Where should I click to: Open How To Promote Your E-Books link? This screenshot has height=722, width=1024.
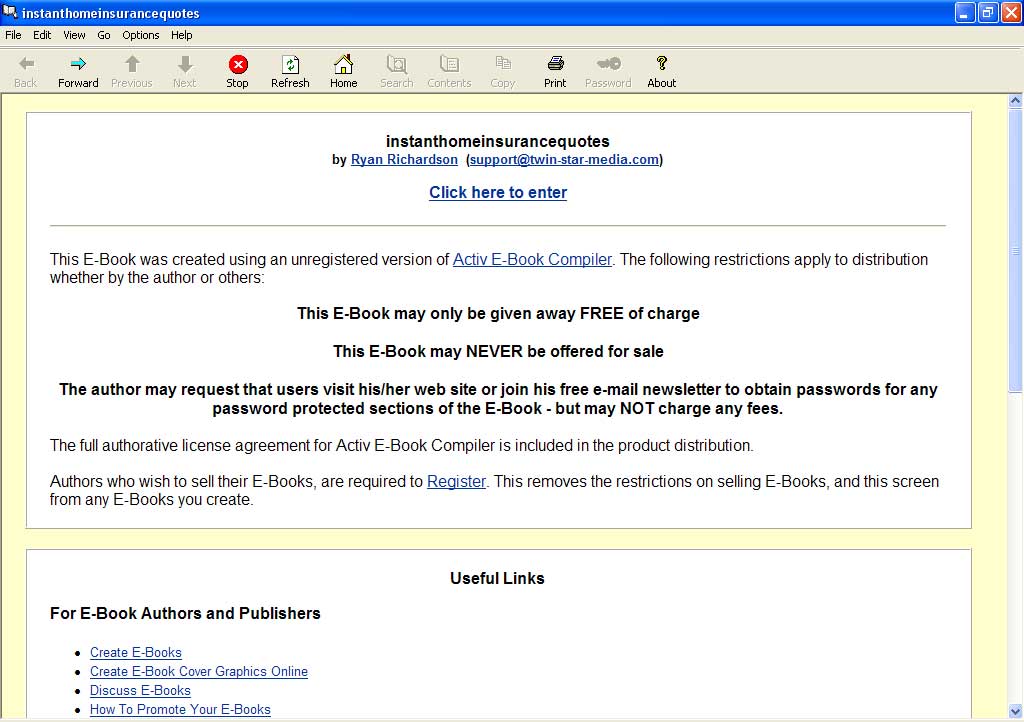click(180, 710)
